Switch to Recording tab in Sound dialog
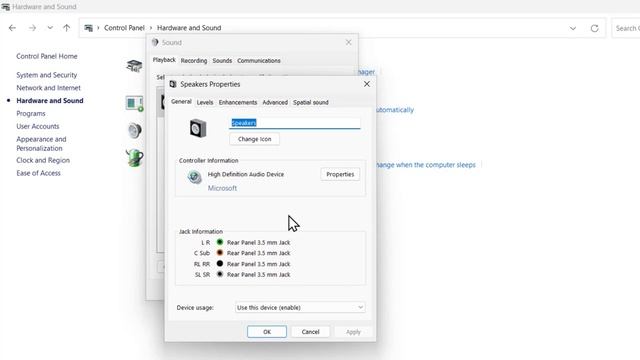Viewport: 640px width, 360px height. (x=194, y=60)
